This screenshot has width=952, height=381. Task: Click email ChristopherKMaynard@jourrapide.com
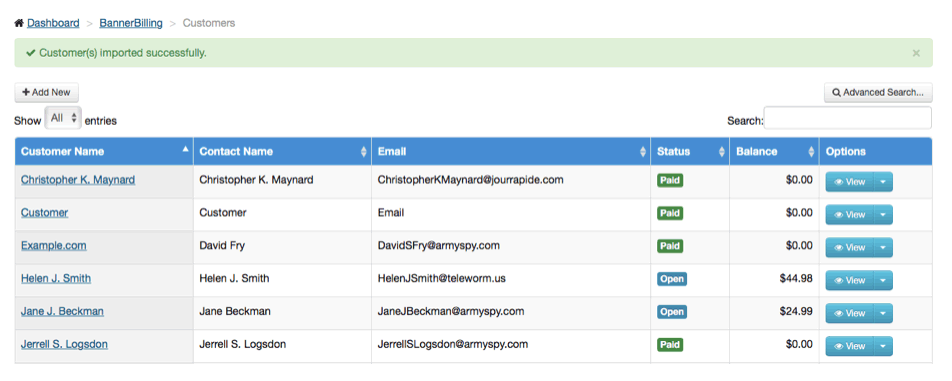pos(471,180)
